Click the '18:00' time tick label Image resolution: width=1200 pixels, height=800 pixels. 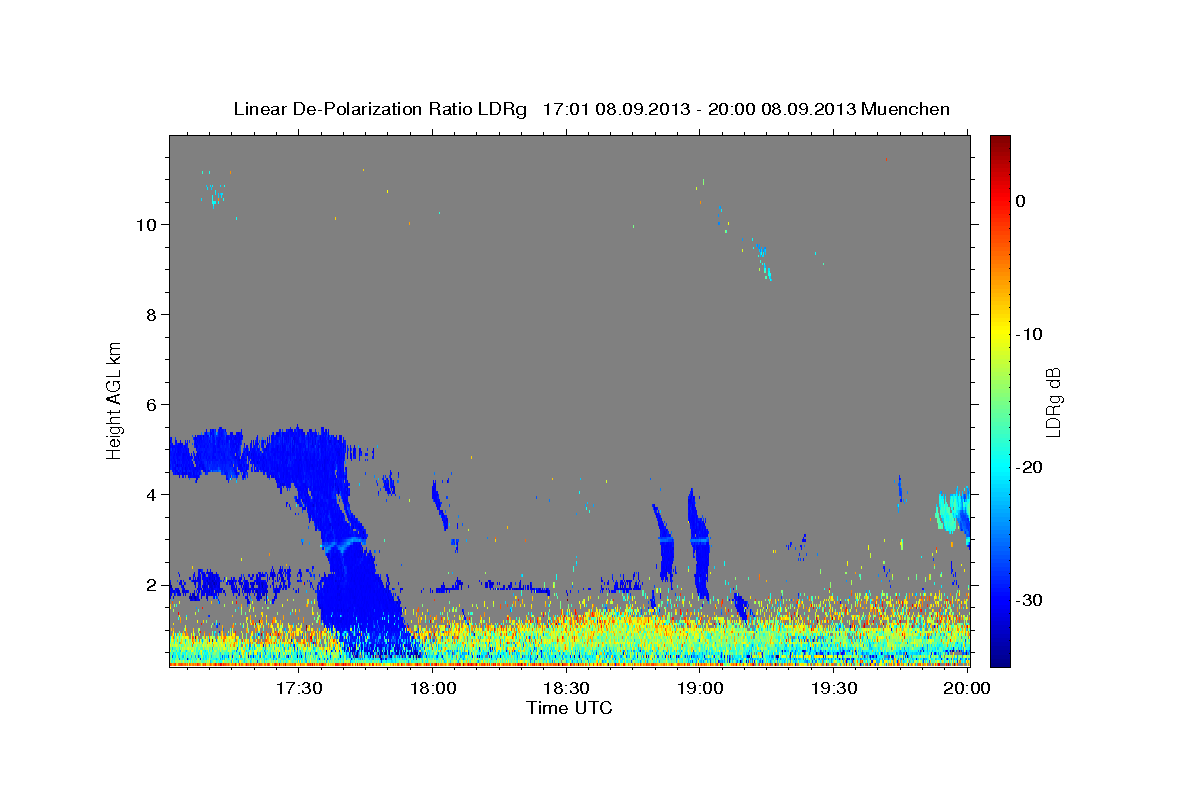point(434,689)
